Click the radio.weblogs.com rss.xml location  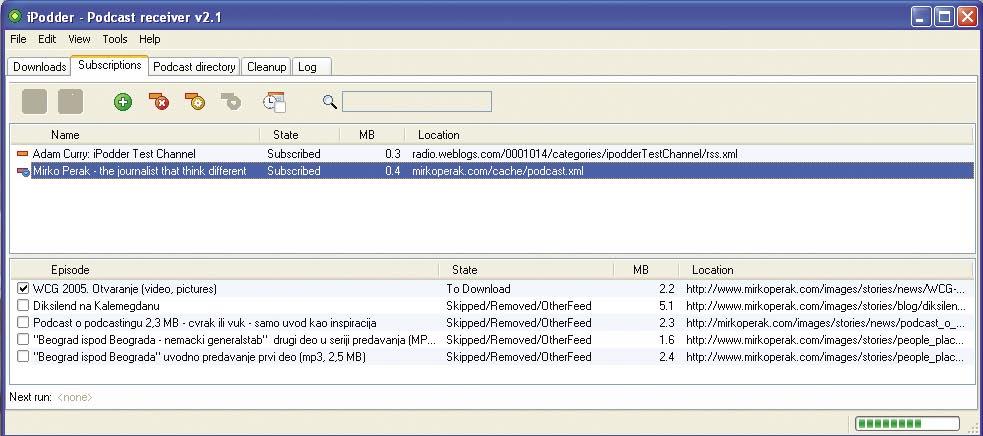point(577,154)
